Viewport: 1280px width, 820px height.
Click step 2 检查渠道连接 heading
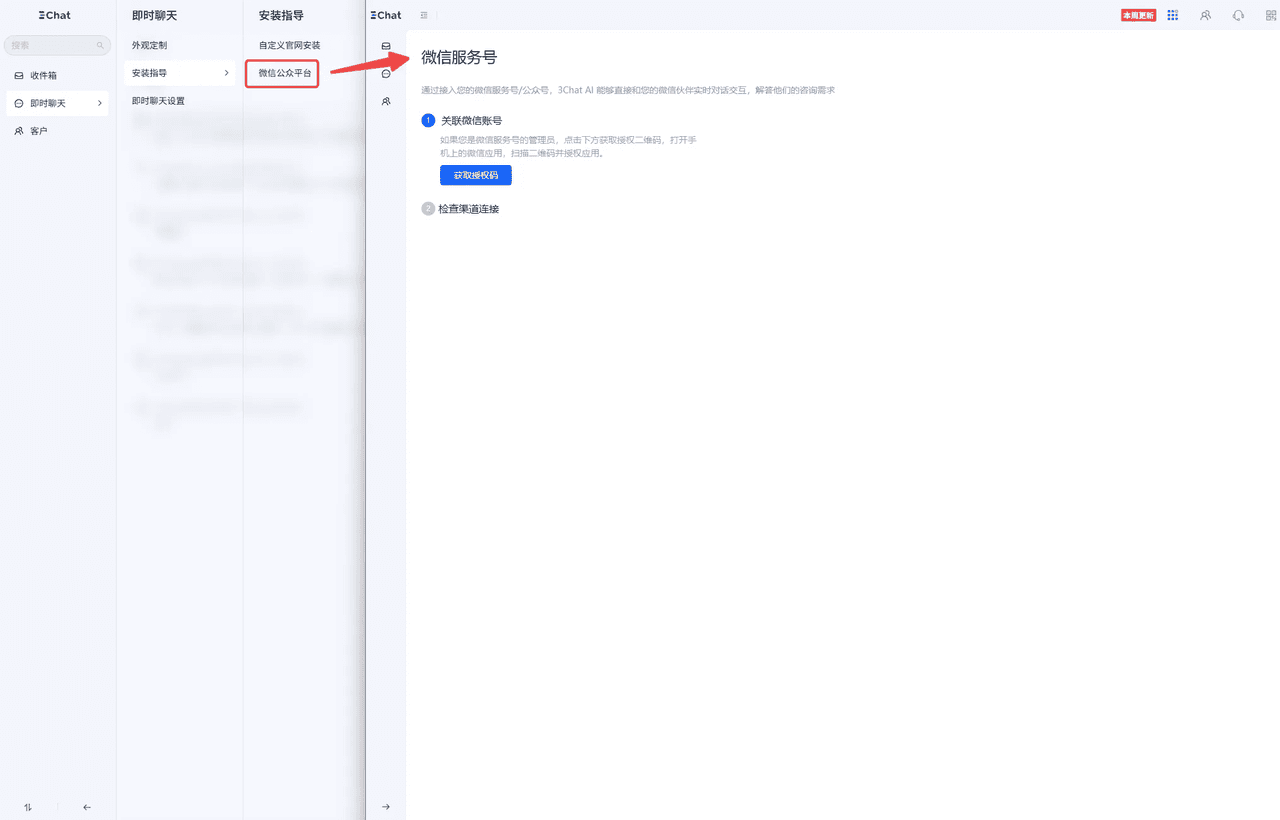468,209
